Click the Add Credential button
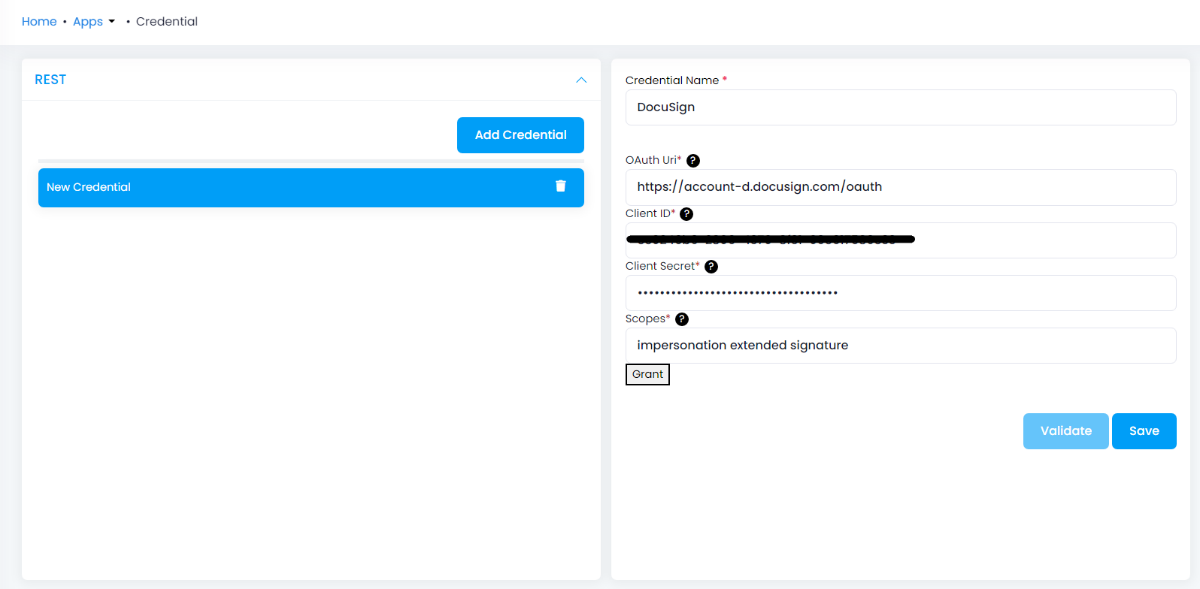1200x589 pixels. click(x=520, y=134)
